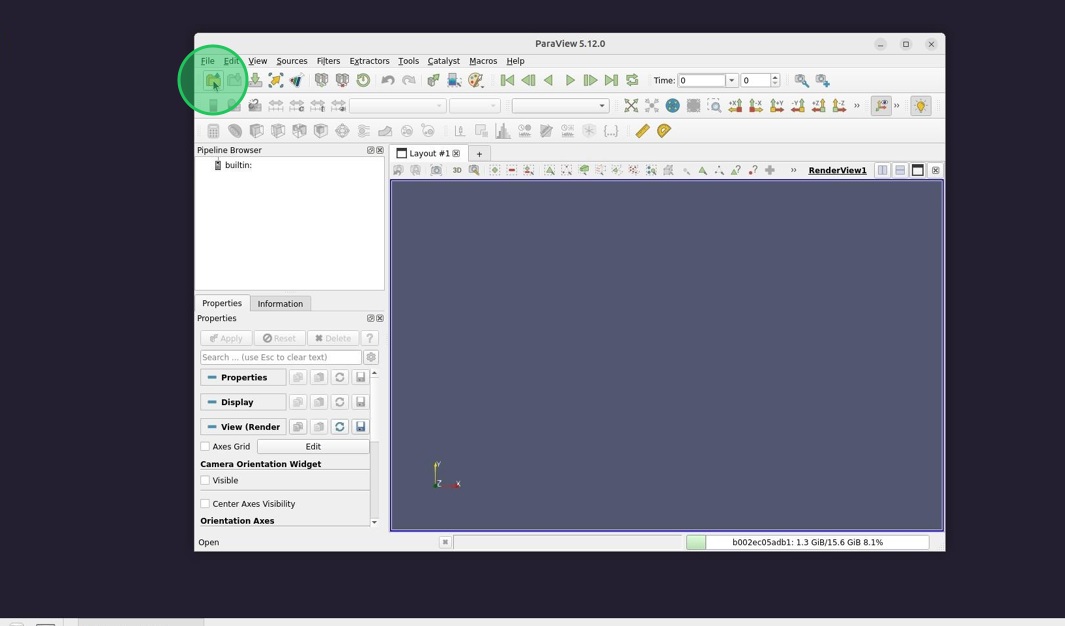Image resolution: width=1065 pixels, height=626 pixels.
Task: Click the Histogram filter icon
Action: pyautogui.click(x=503, y=130)
